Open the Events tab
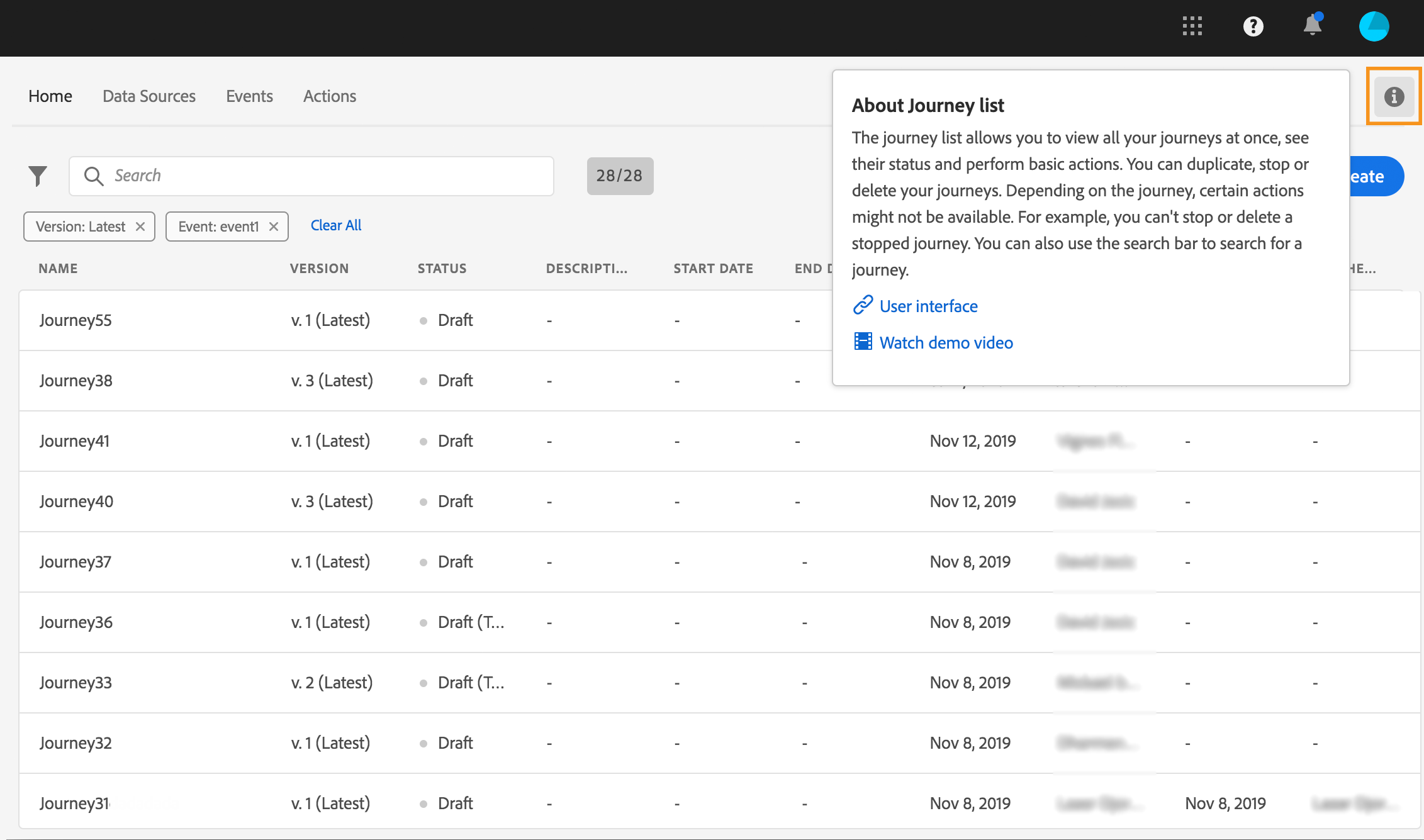 [x=249, y=96]
